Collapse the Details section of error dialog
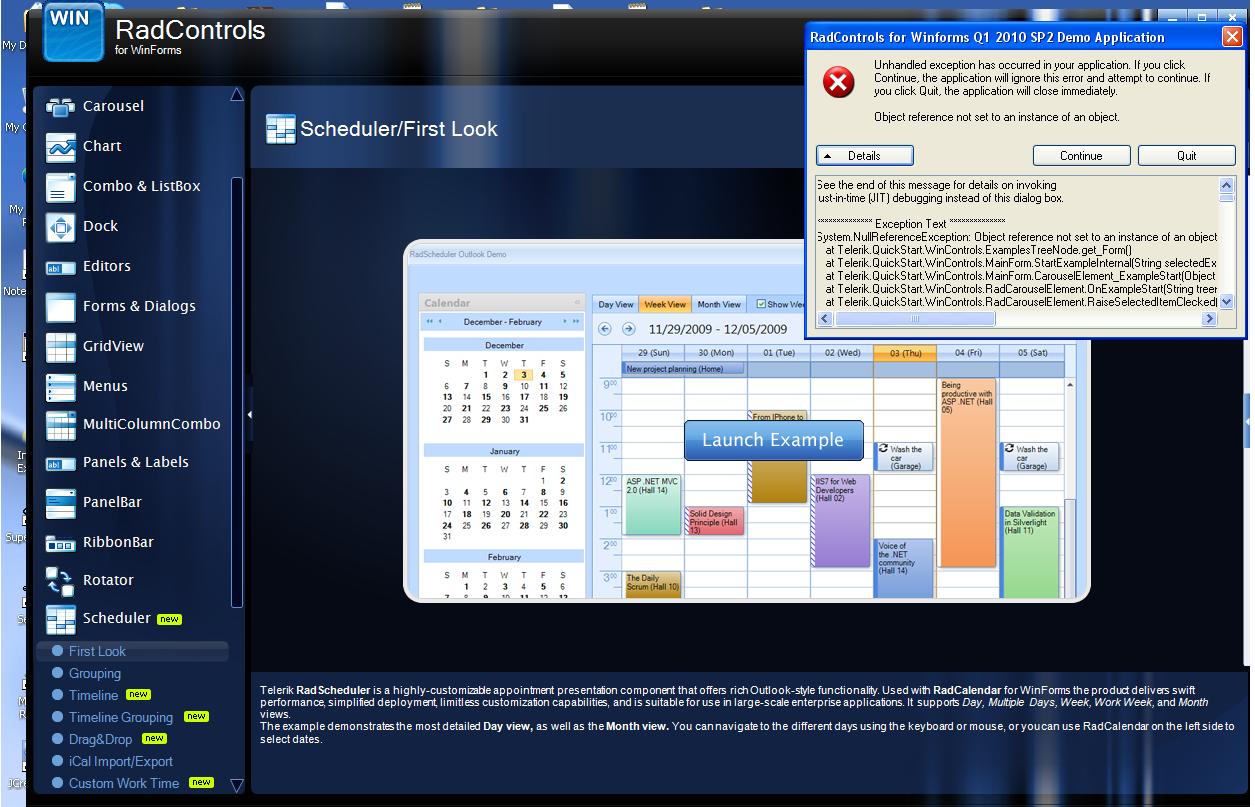 864,156
